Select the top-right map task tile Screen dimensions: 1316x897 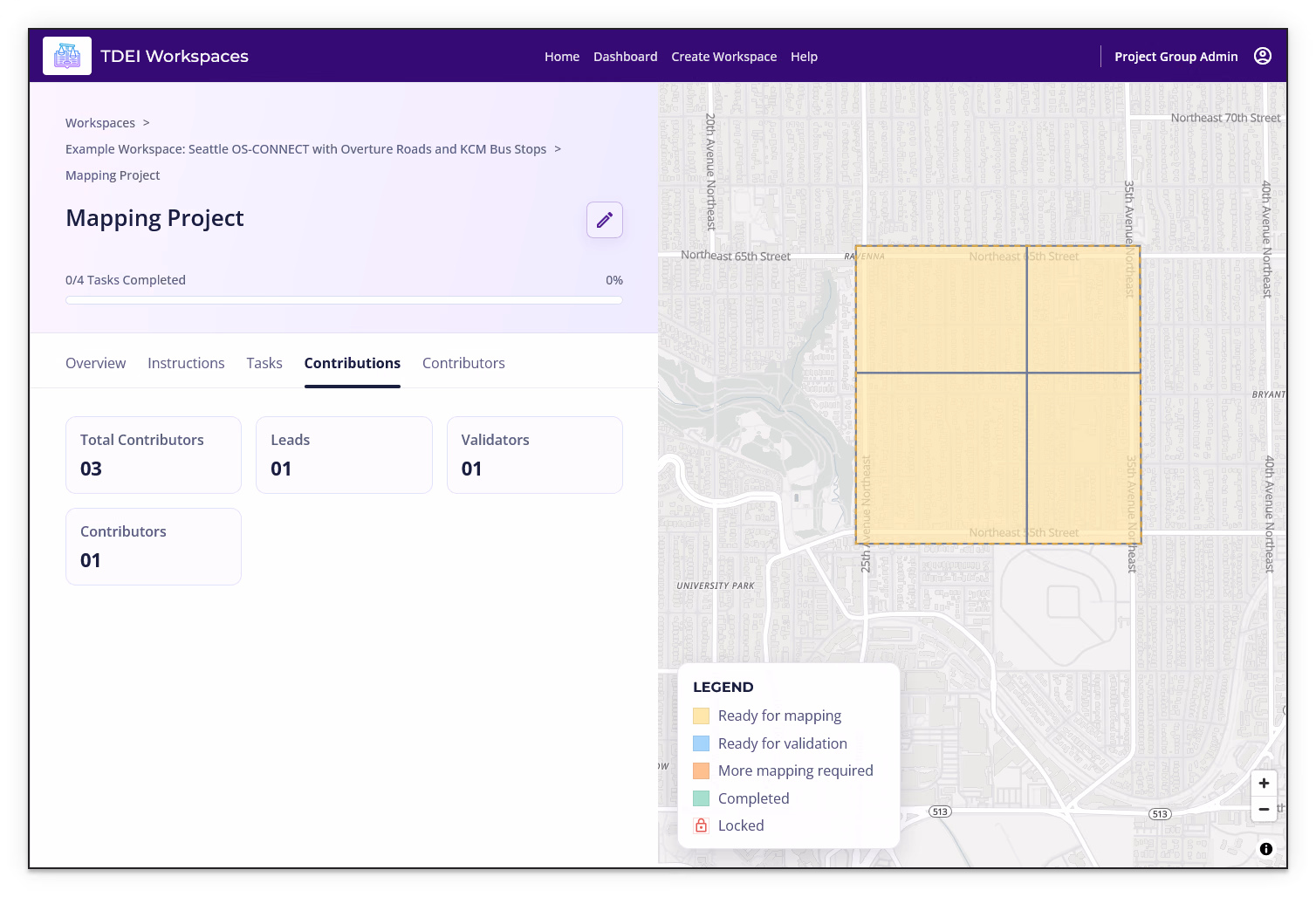click(1084, 309)
